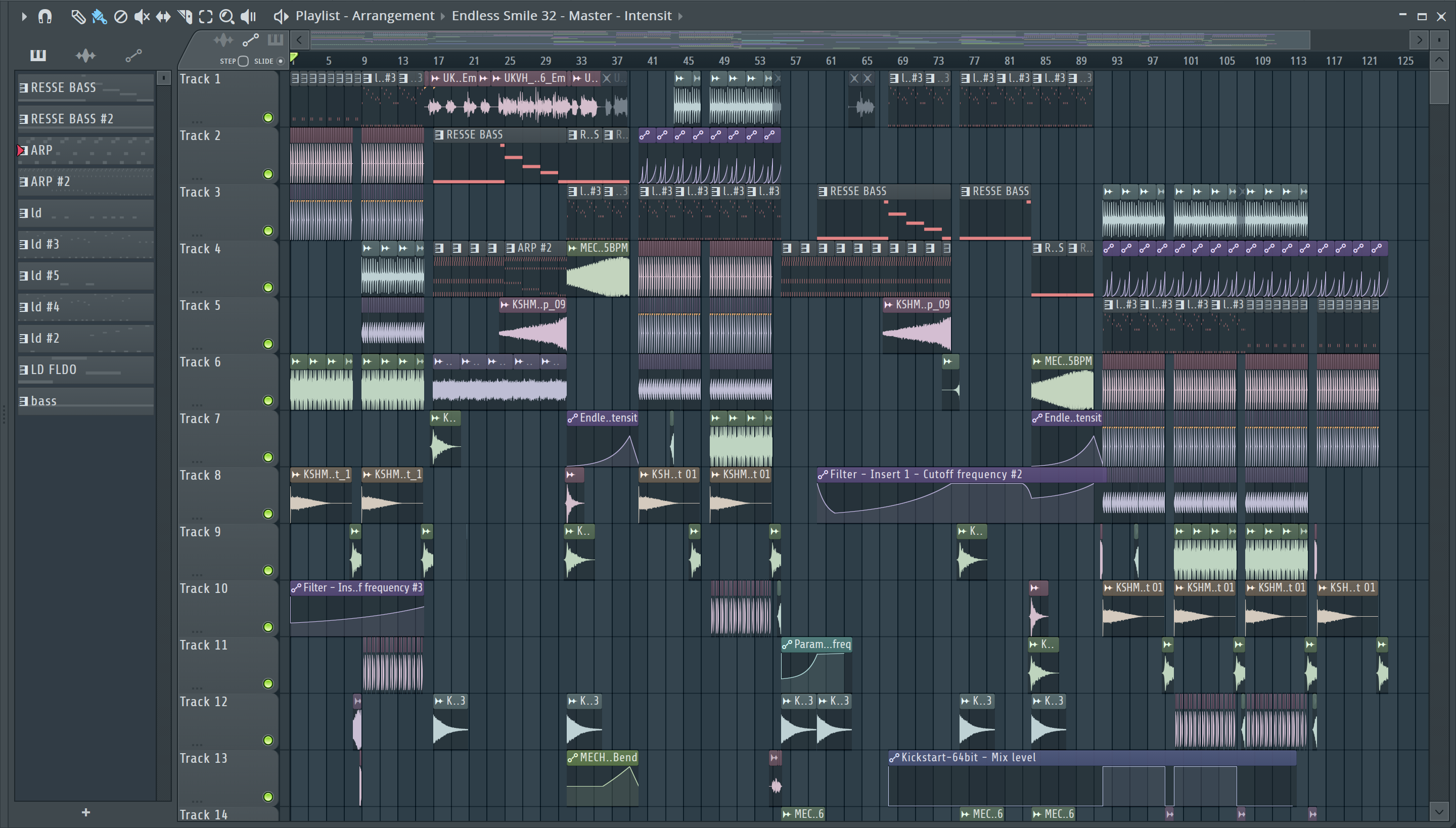Click the clip icon on 'Kickstart-64bit - Mix level' clip
1456x828 pixels.
coord(894,757)
